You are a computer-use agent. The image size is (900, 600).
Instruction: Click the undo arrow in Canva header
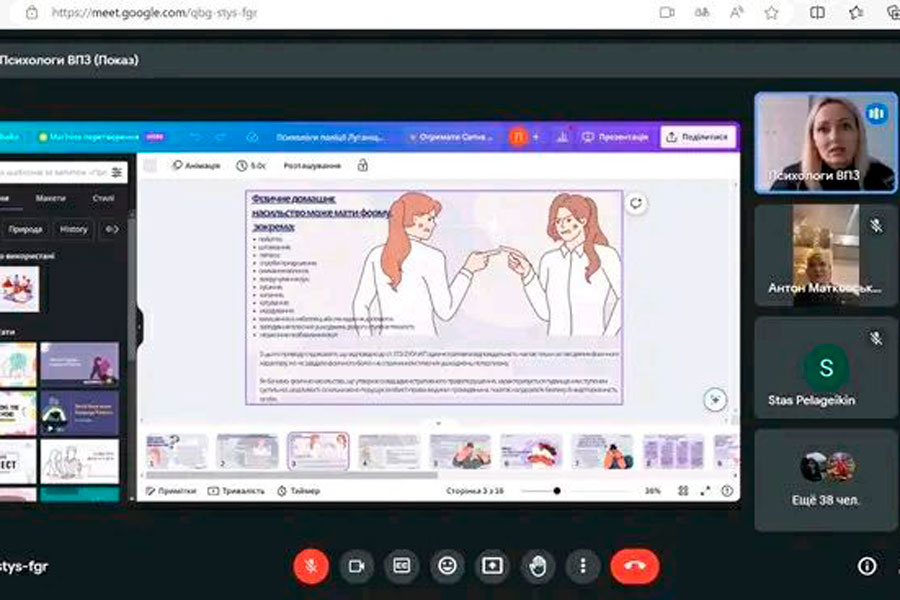195,137
